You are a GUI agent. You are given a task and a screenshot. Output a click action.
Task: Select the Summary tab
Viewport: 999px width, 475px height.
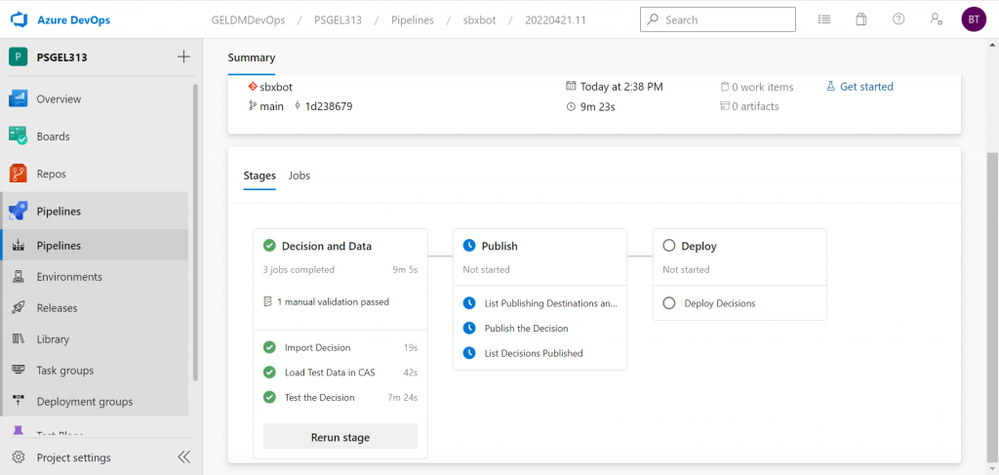[251, 58]
